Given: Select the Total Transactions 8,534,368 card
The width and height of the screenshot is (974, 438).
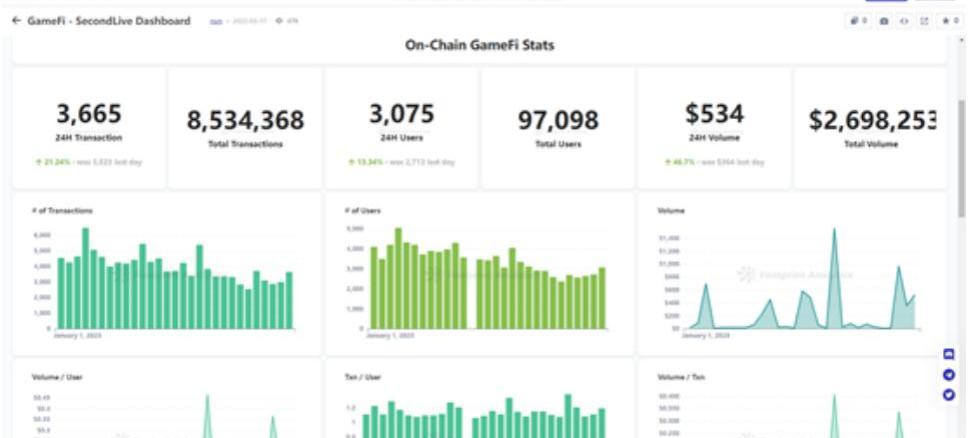Looking at the screenshot, I should click(x=245, y=128).
